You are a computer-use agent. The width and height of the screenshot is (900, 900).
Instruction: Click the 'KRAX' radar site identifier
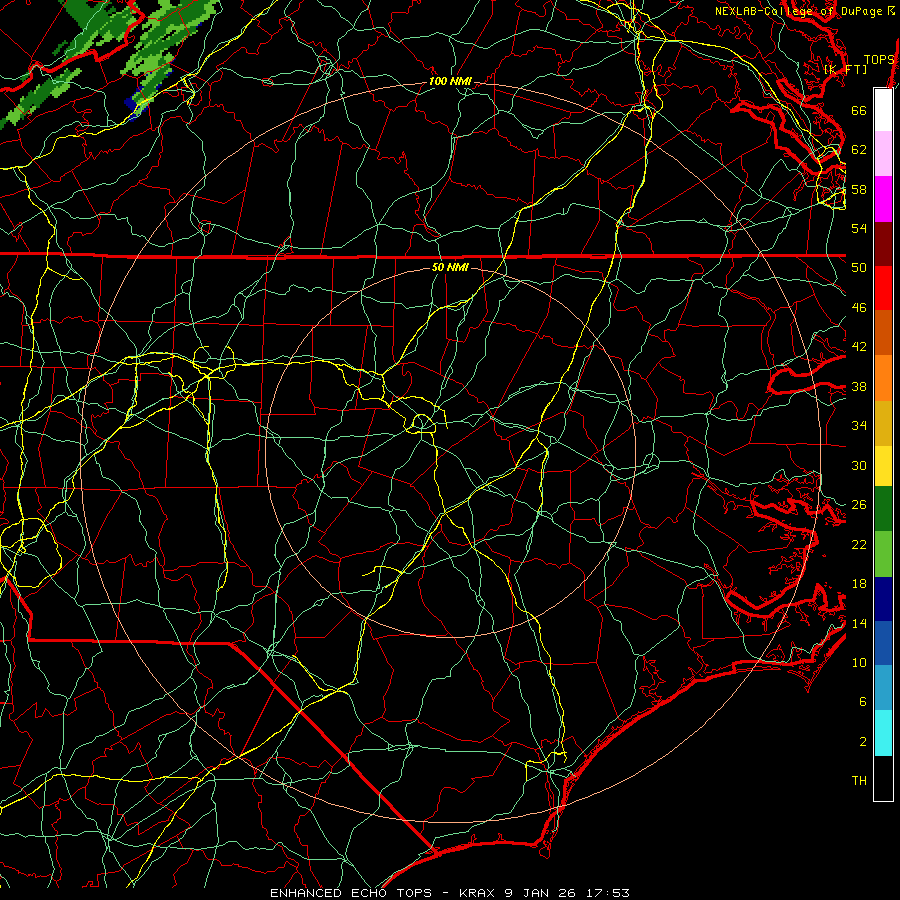click(x=477, y=893)
